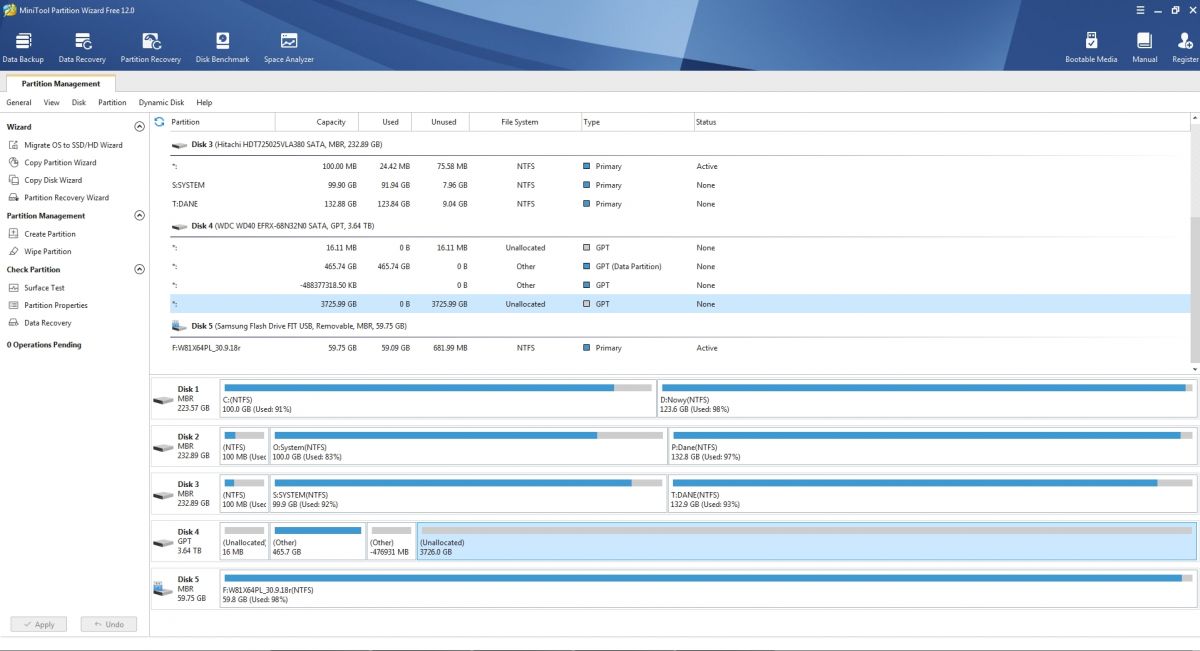Collapse the Partition Management sidebar section
This screenshot has height=651, width=1200.
[x=139, y=216]
